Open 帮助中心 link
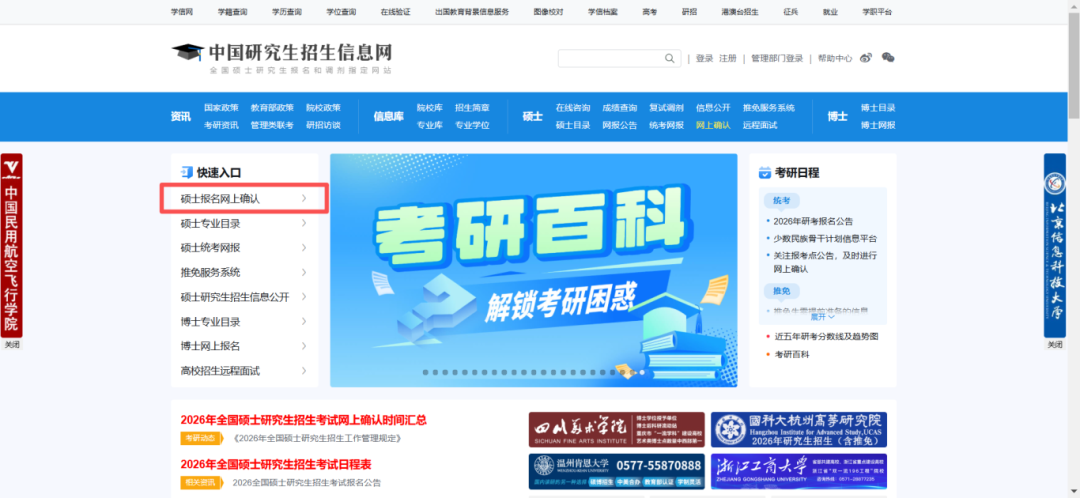This screenshot has height=498, width=1080. [x=835, y=59]
